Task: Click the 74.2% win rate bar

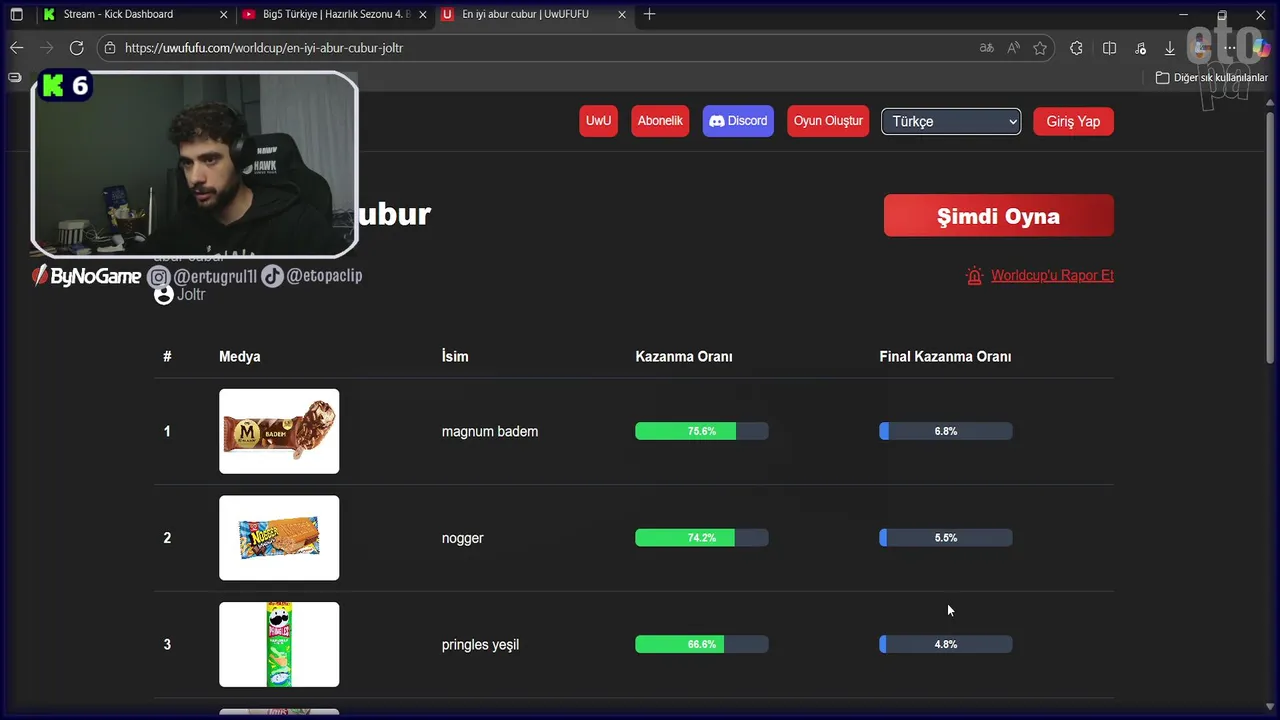Action: 702,538
